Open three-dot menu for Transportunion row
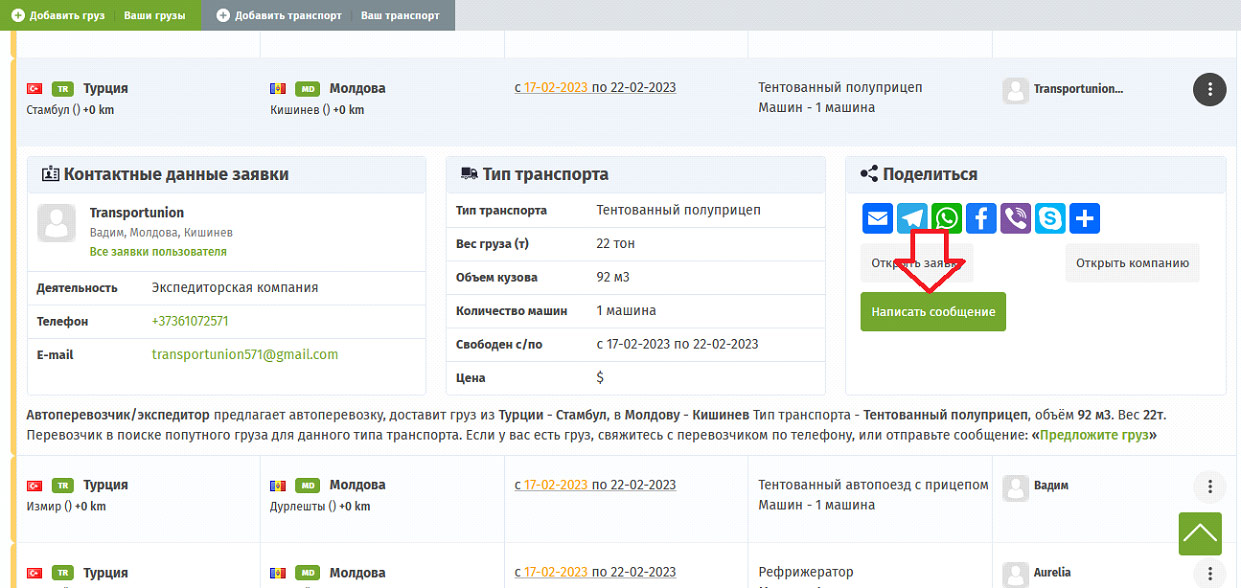The width and height of the screenshot is (1241, 588). point(1209,89)
